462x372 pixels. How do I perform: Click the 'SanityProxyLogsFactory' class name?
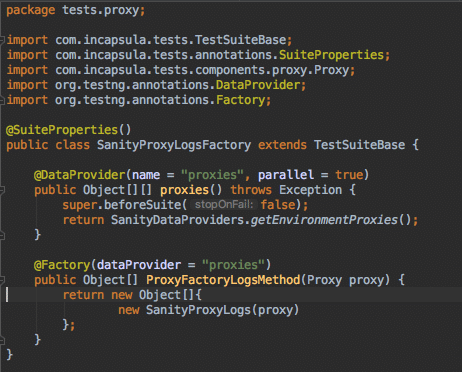(174, 145)
